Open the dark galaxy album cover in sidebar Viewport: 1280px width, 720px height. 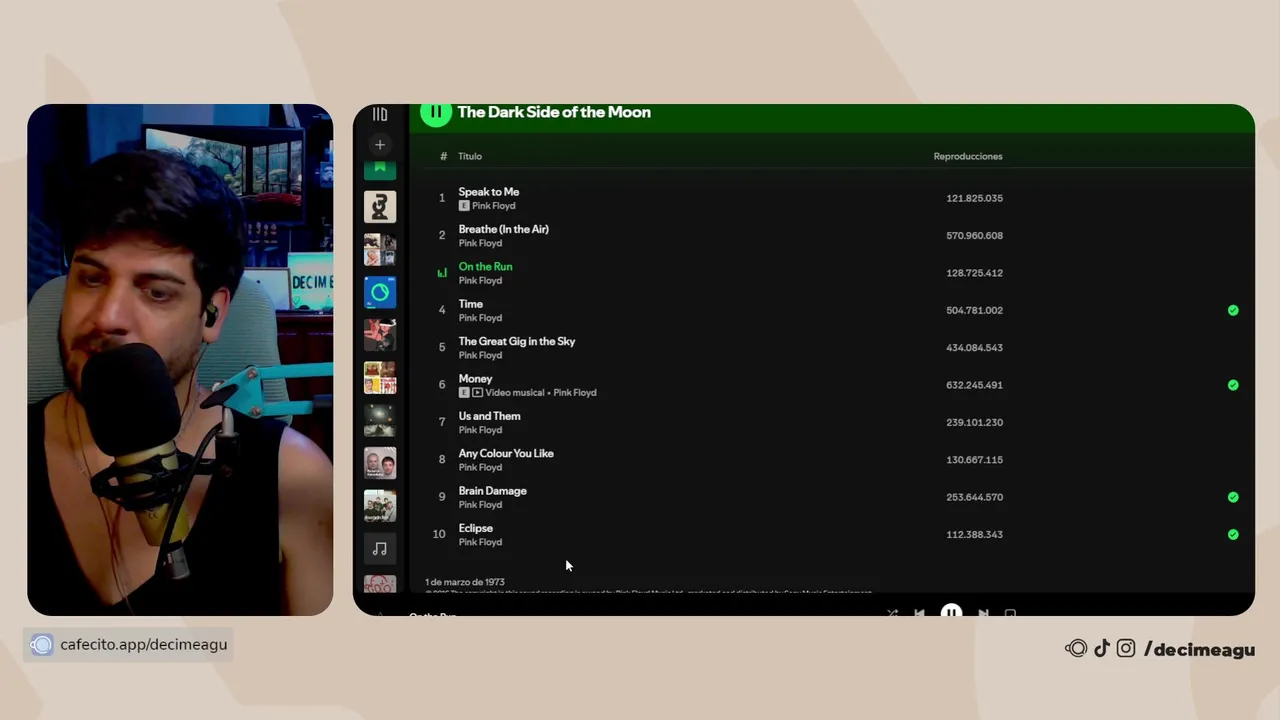380,421
